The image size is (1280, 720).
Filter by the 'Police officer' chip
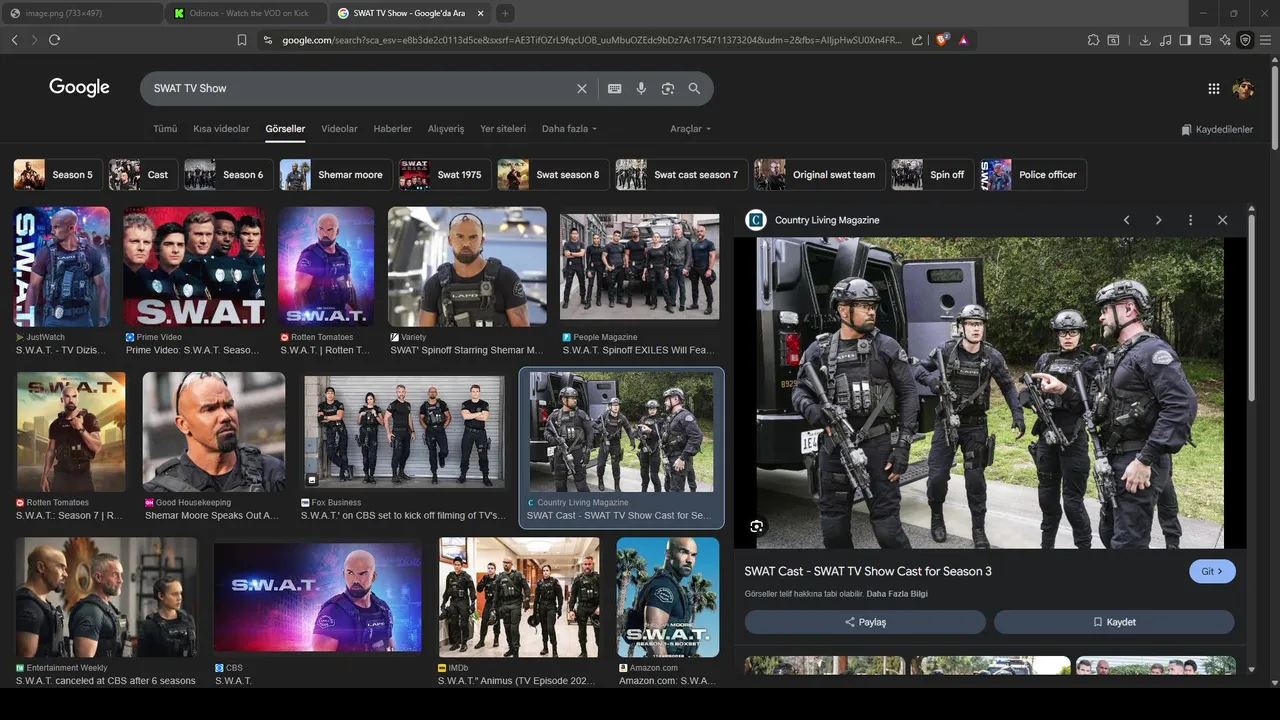pyautogui.click(x=1033, y=175)
